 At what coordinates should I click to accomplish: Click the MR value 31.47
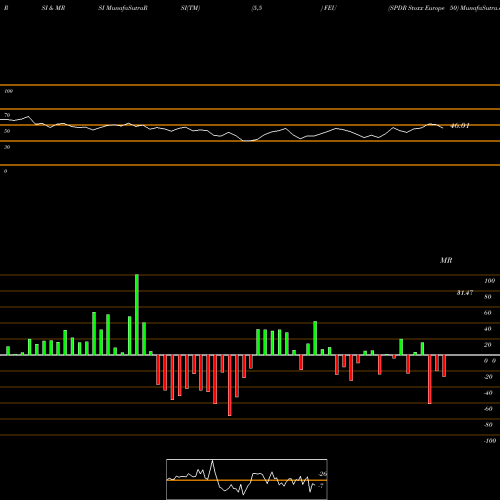click(465, 293)
